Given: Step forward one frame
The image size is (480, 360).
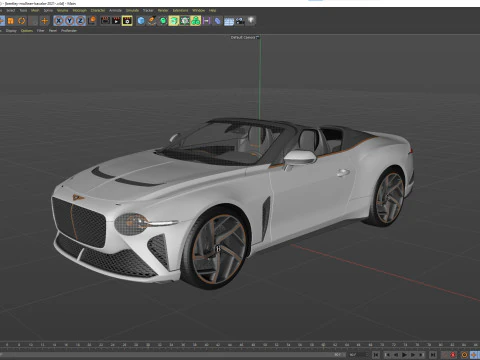Looking at the screenshot, I should (x=413, y=355).
